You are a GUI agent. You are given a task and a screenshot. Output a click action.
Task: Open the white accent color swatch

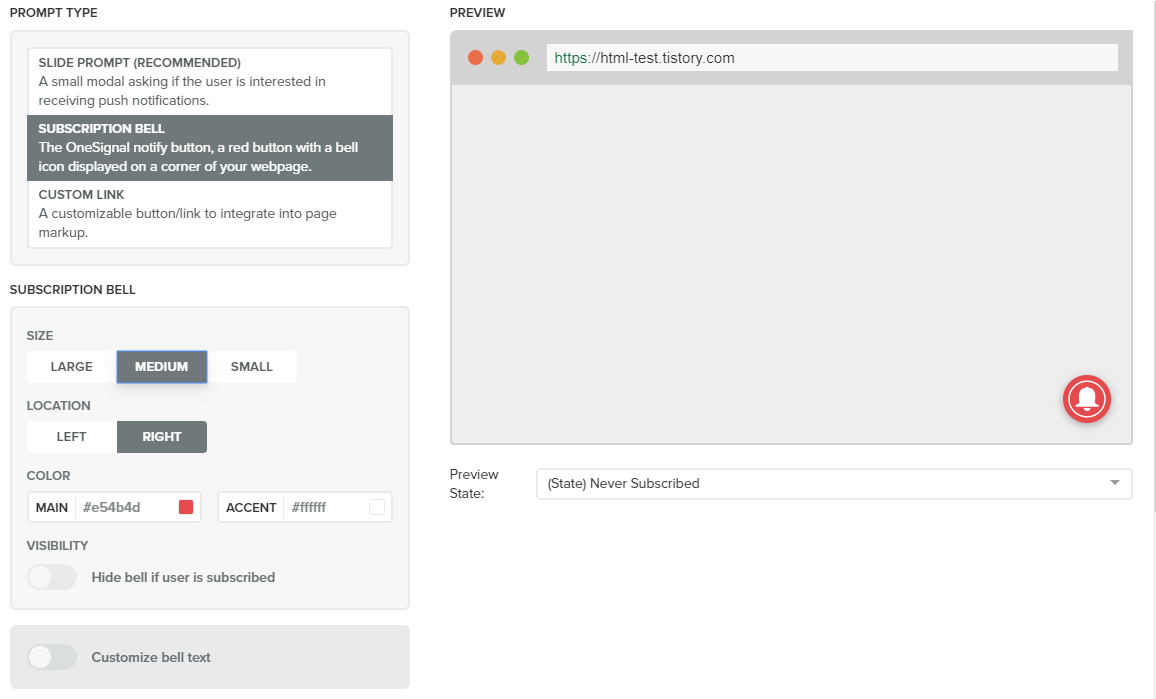pos(377,507)
